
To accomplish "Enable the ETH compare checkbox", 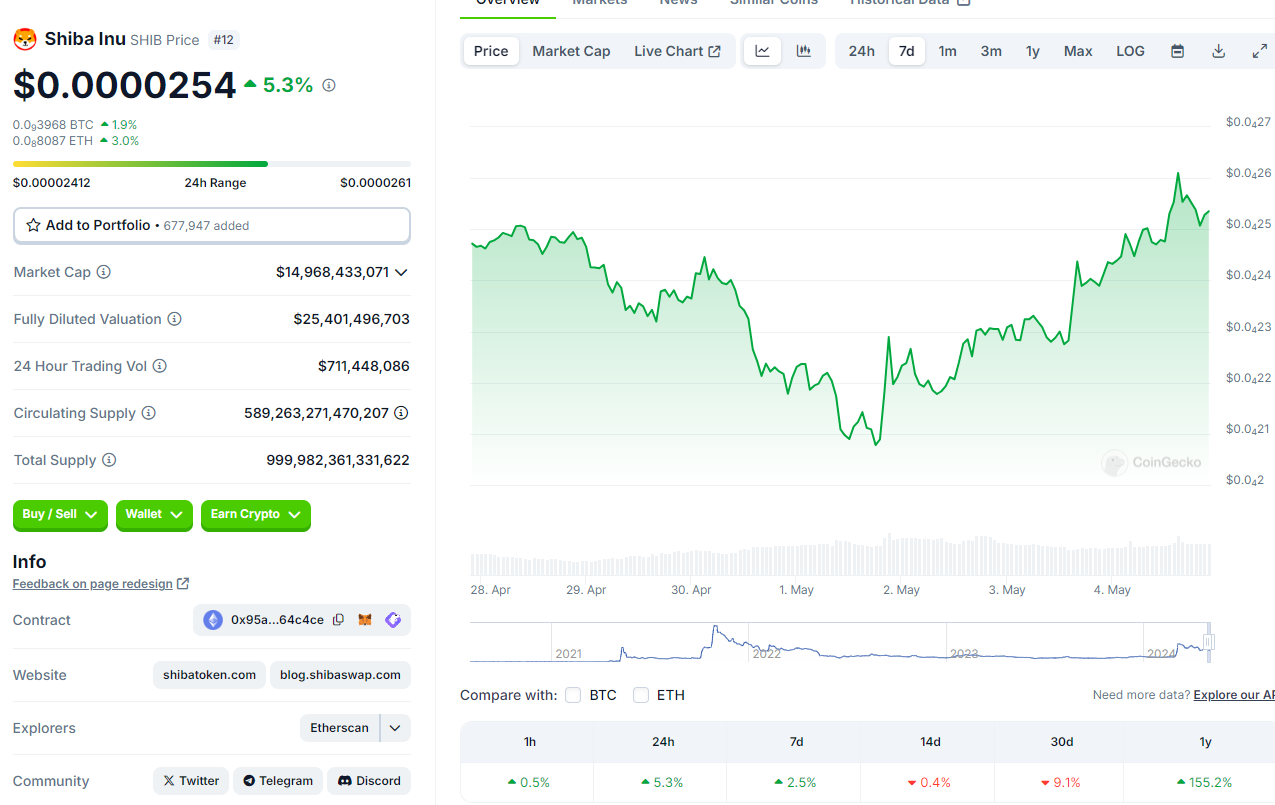I will click(x=641, y=695).
